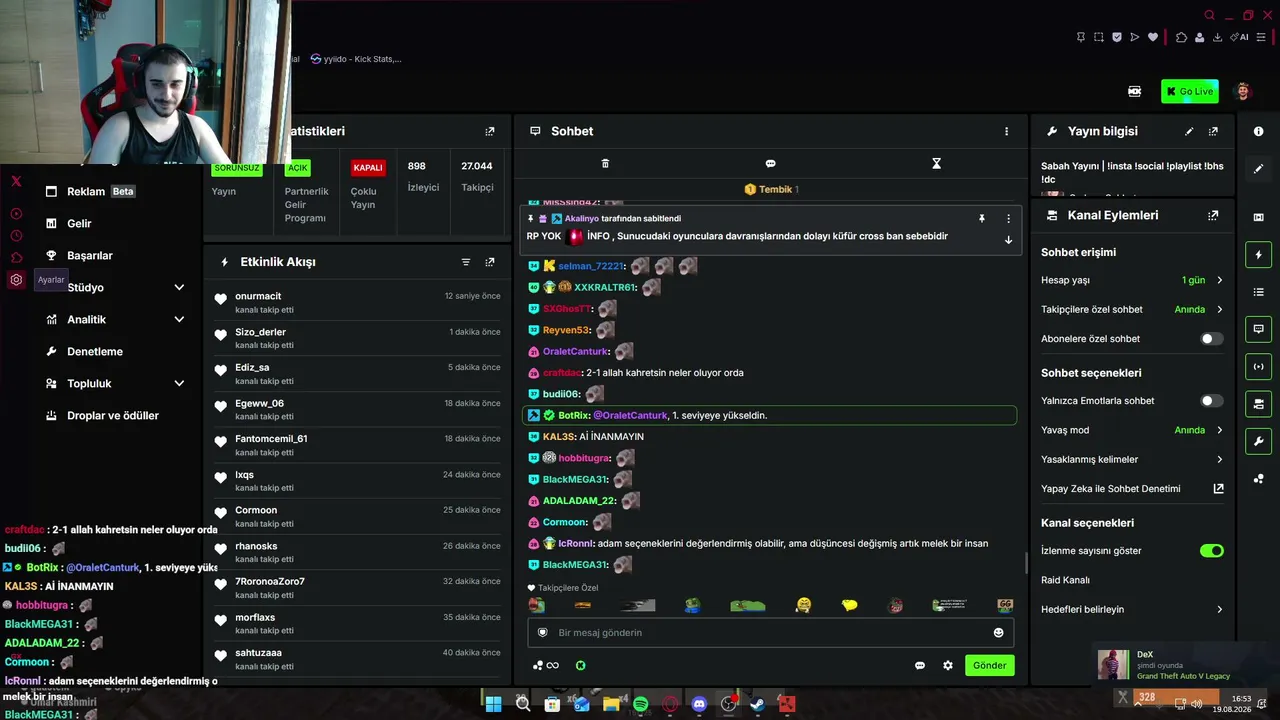Pop out the Etkinlik Akışı panel
The width and height of the screenshot is (1280, 720).
pyautogui.click(x=490, y=262)
